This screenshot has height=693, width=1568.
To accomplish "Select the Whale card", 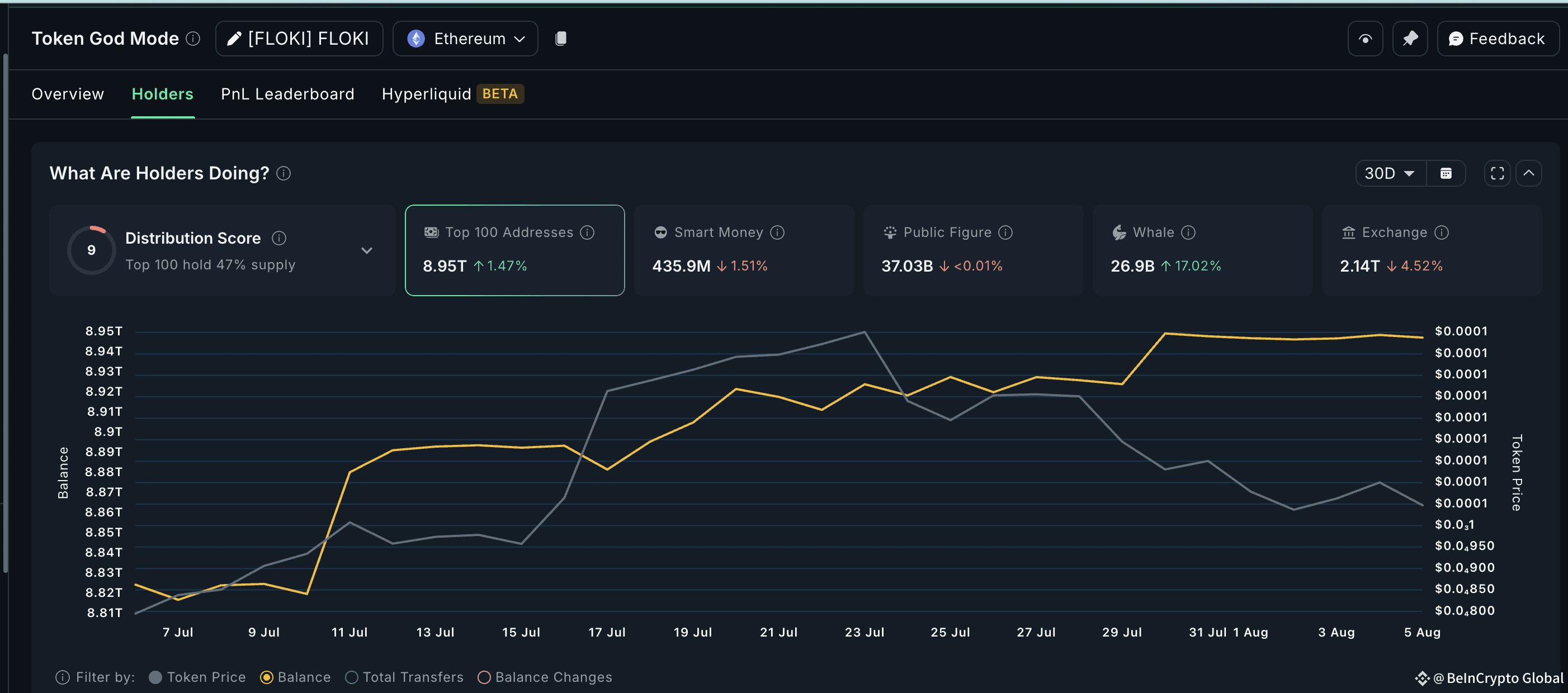I will 1202,250.
